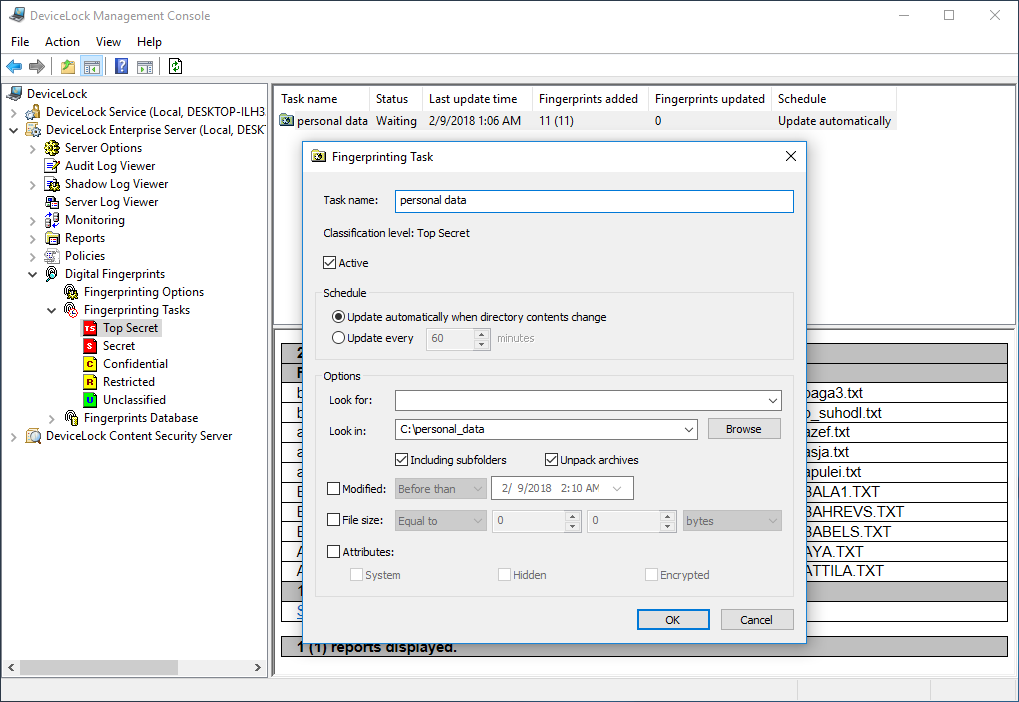
Task: Click the Refresh toolbar icon
Action: click(x=176, y=67)
